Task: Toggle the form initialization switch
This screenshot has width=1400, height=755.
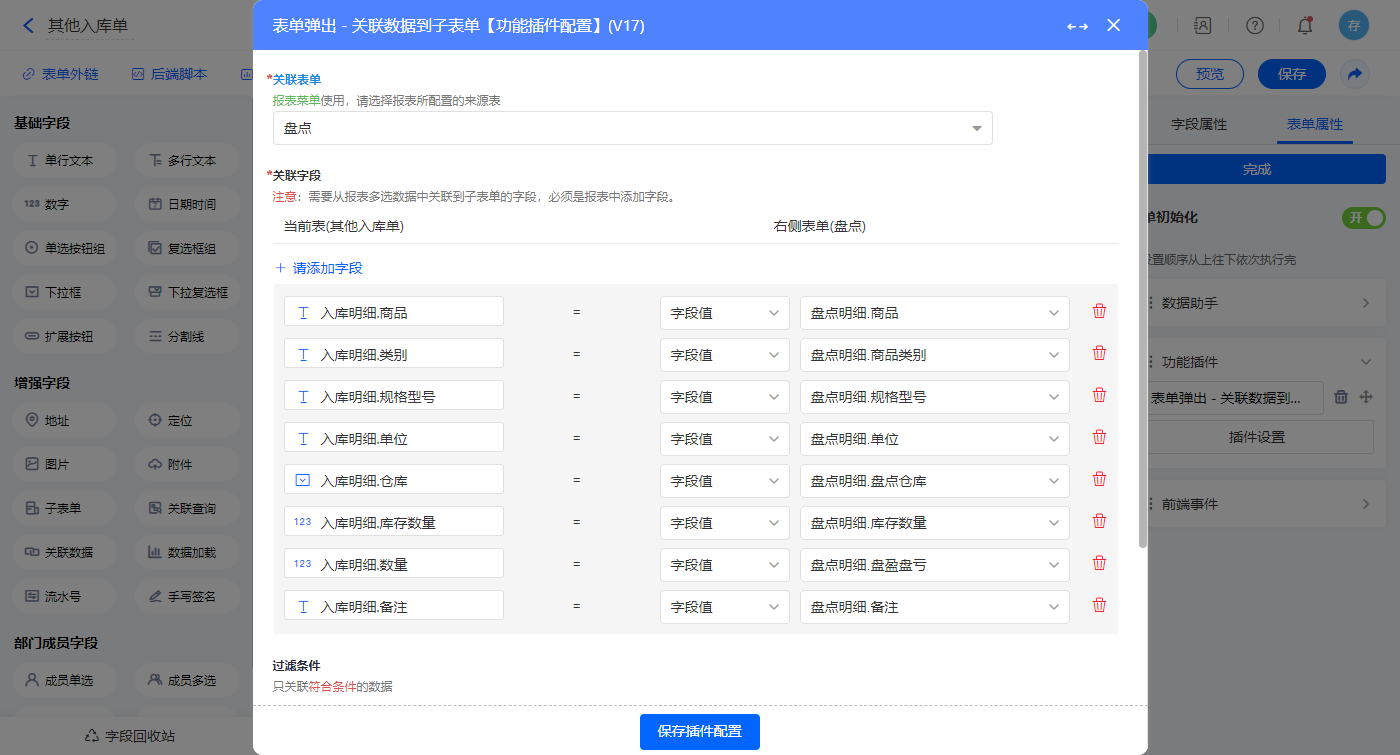Action: (x=1363, y=218)
